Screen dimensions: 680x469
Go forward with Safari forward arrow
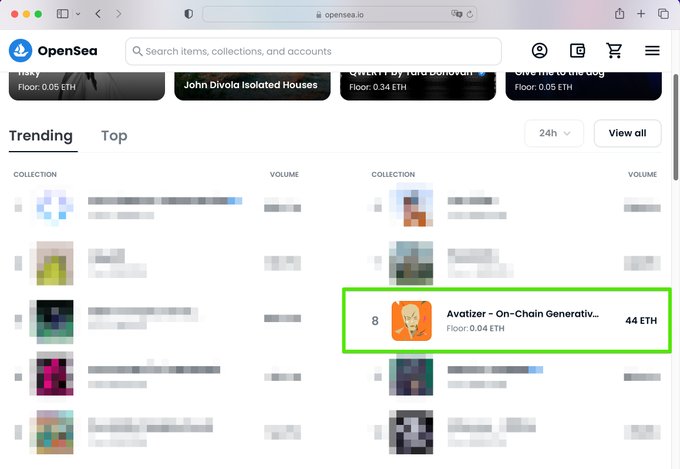click(x=118, y=14)
